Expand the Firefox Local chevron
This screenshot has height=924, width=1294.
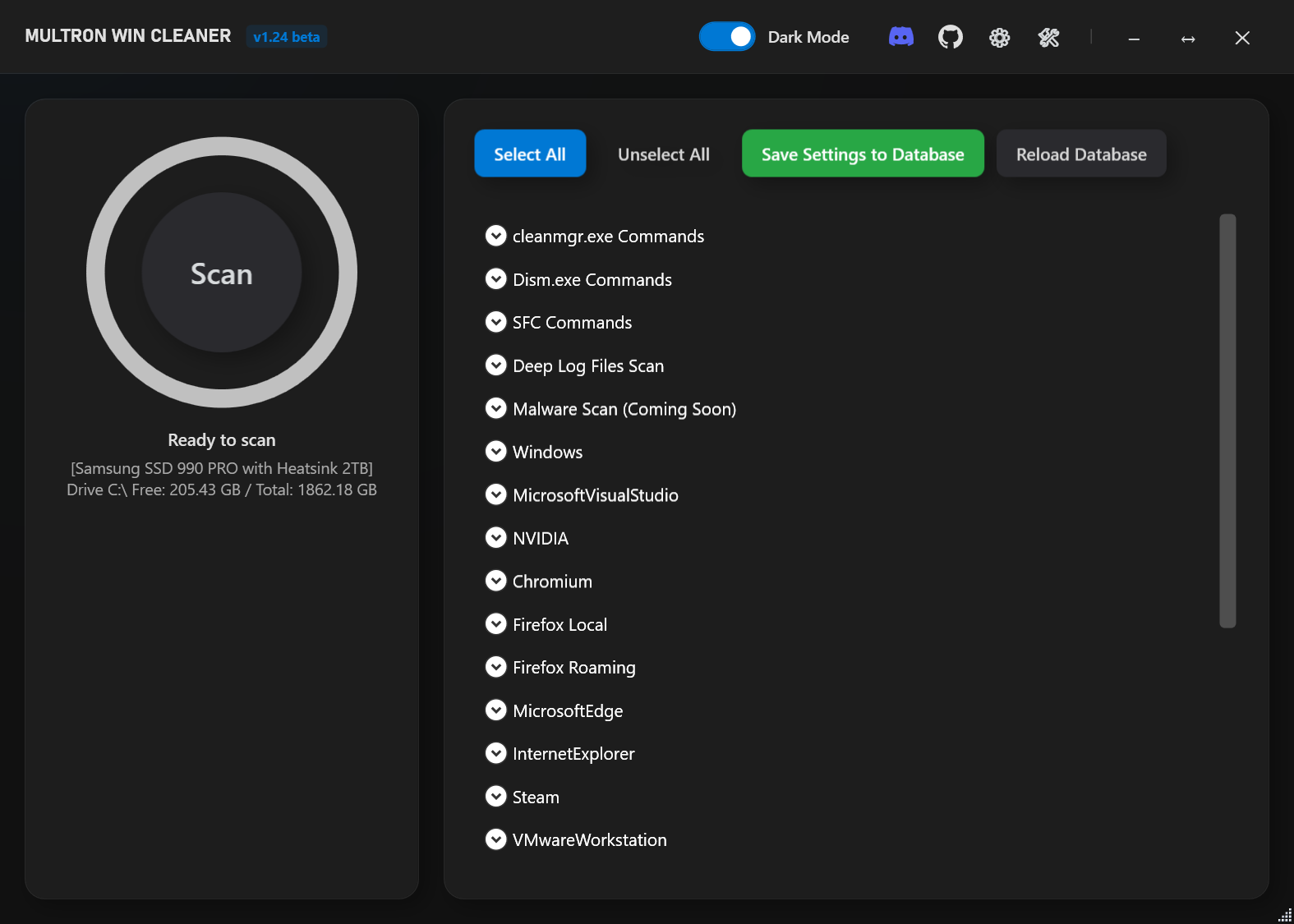[496, 624]
